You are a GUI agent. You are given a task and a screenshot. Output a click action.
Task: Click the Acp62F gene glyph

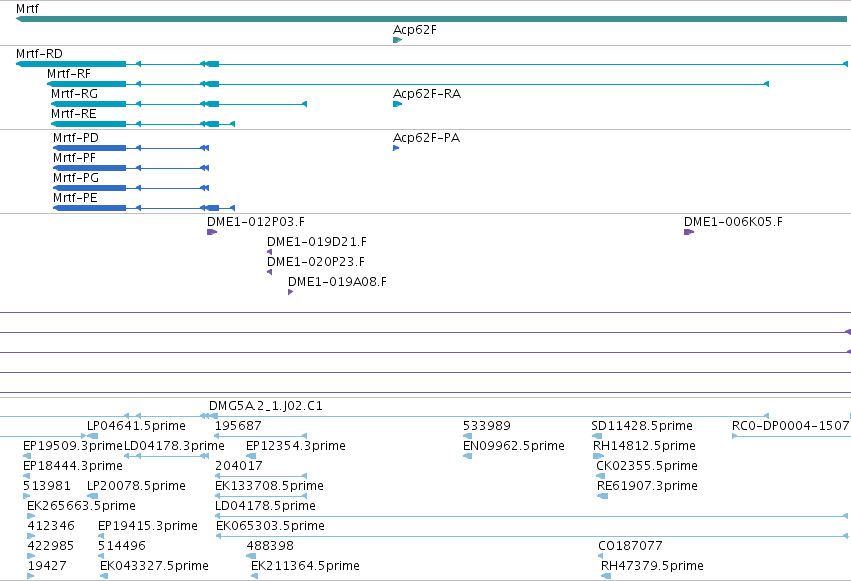tap(397, 40)
